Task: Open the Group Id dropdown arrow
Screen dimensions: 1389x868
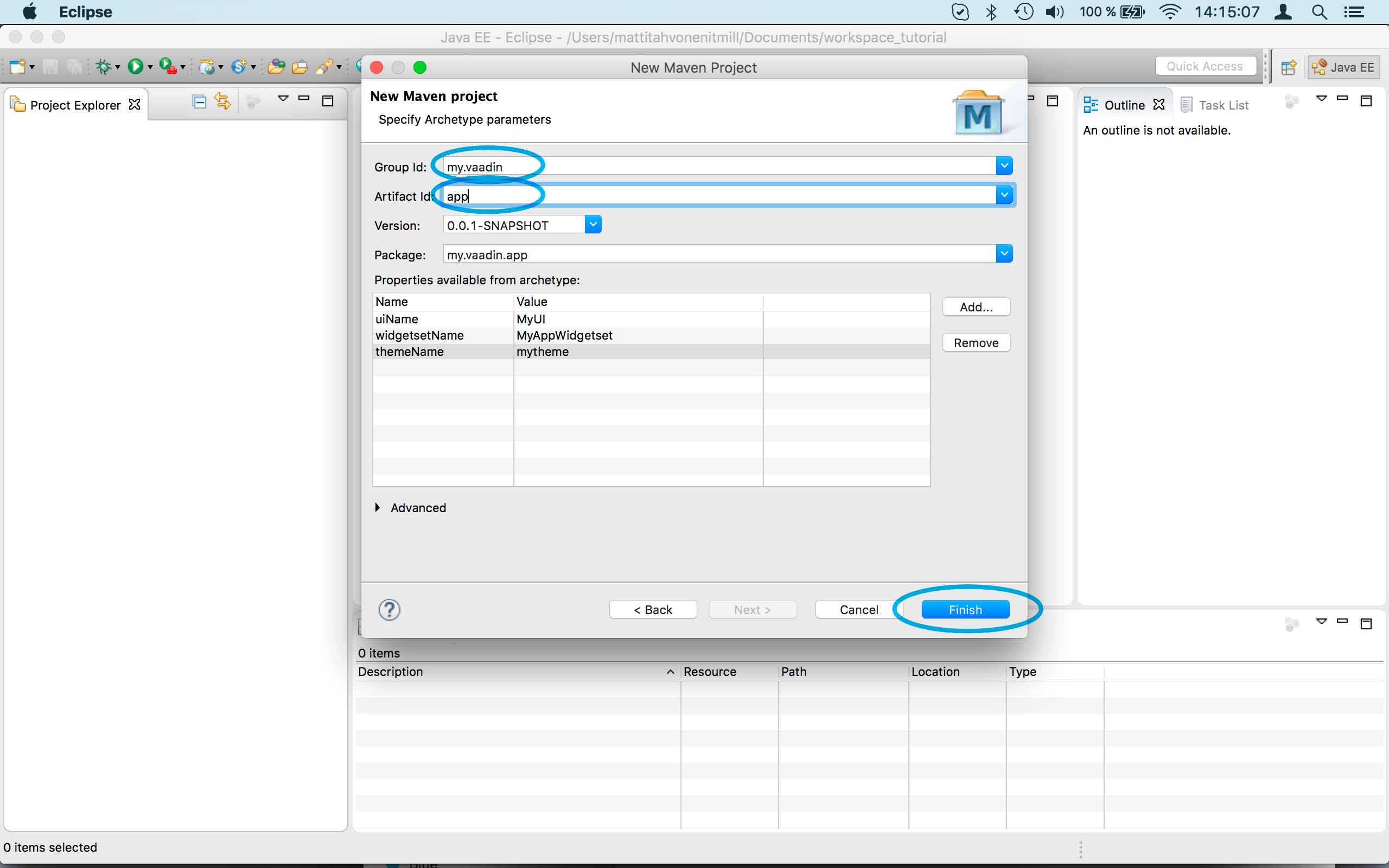Action: (x=1004, y=167)
